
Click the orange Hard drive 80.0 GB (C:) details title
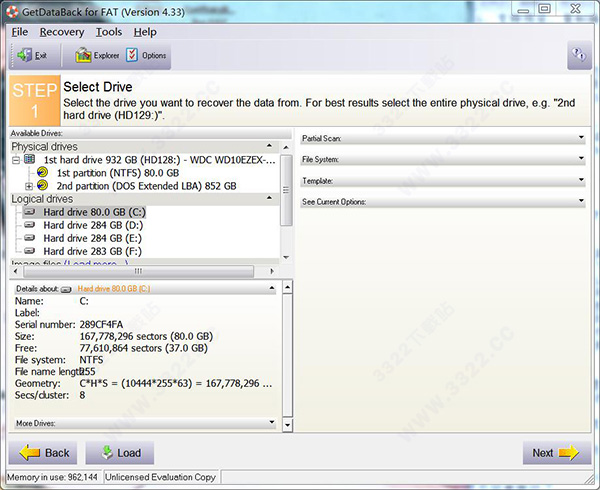point(114,289)
